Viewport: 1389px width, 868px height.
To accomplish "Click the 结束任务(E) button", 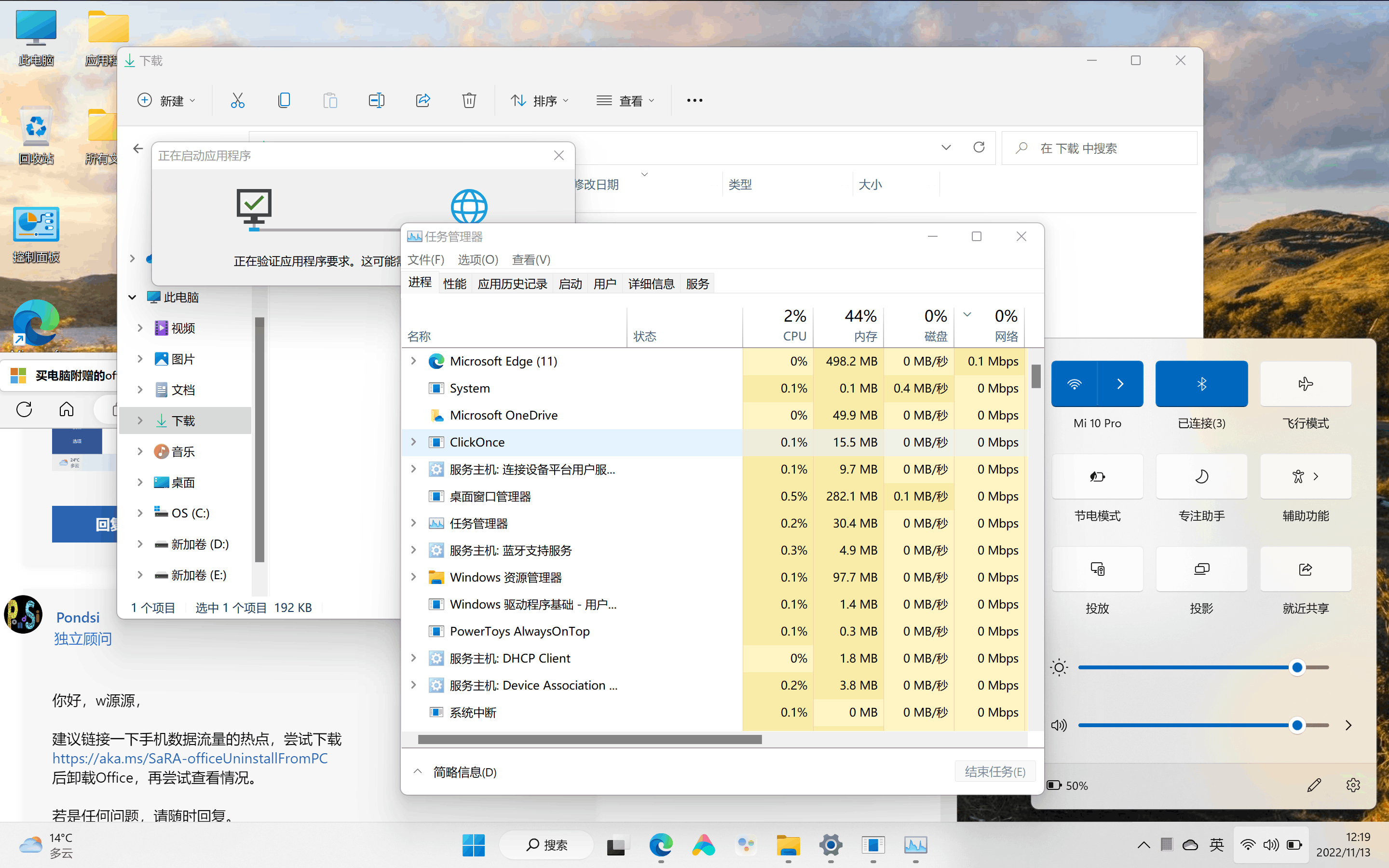I will coord(994,772).
